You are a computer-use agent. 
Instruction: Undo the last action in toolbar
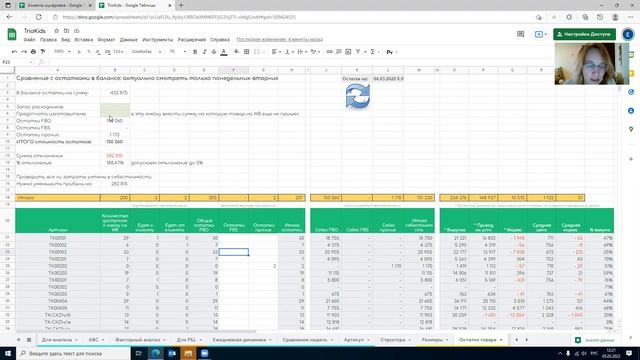(14, 52)
